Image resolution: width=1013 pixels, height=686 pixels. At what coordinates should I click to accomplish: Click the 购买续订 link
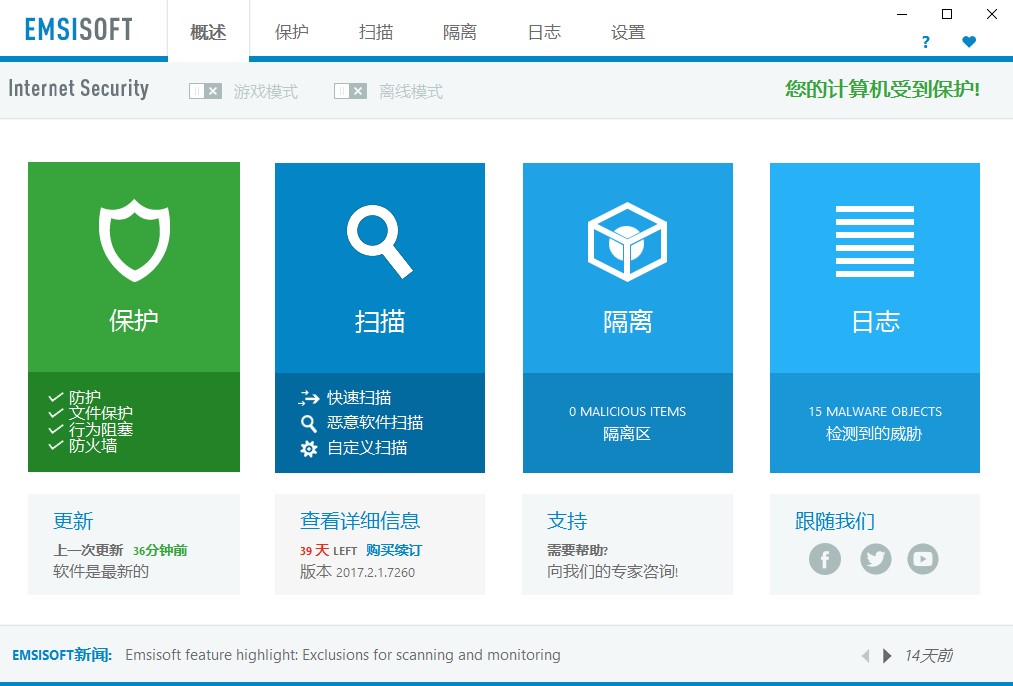[393, 550]
